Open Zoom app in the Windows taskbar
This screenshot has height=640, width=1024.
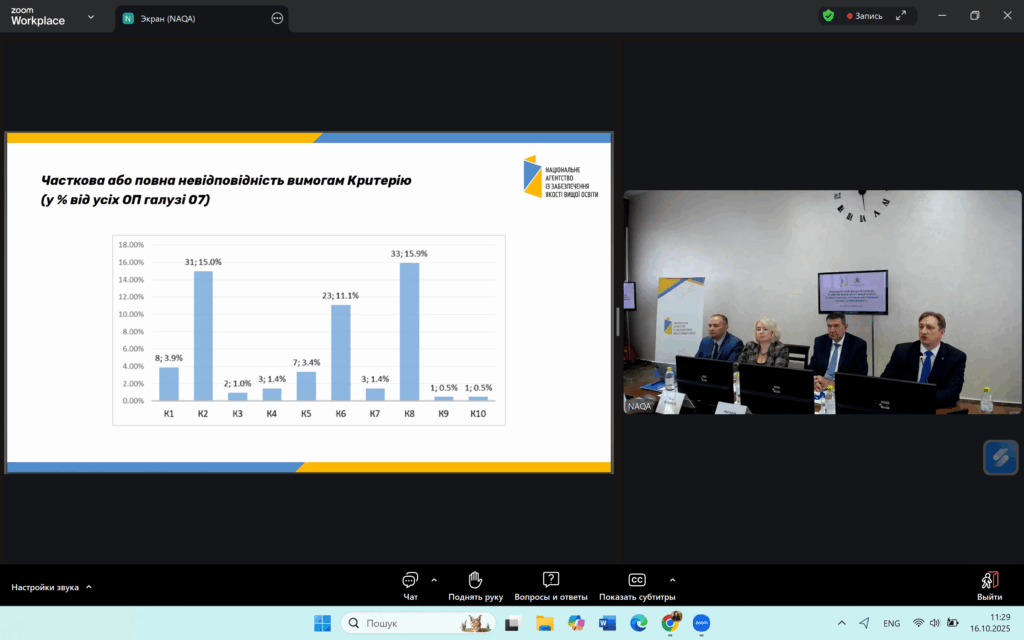pos(701,623)
